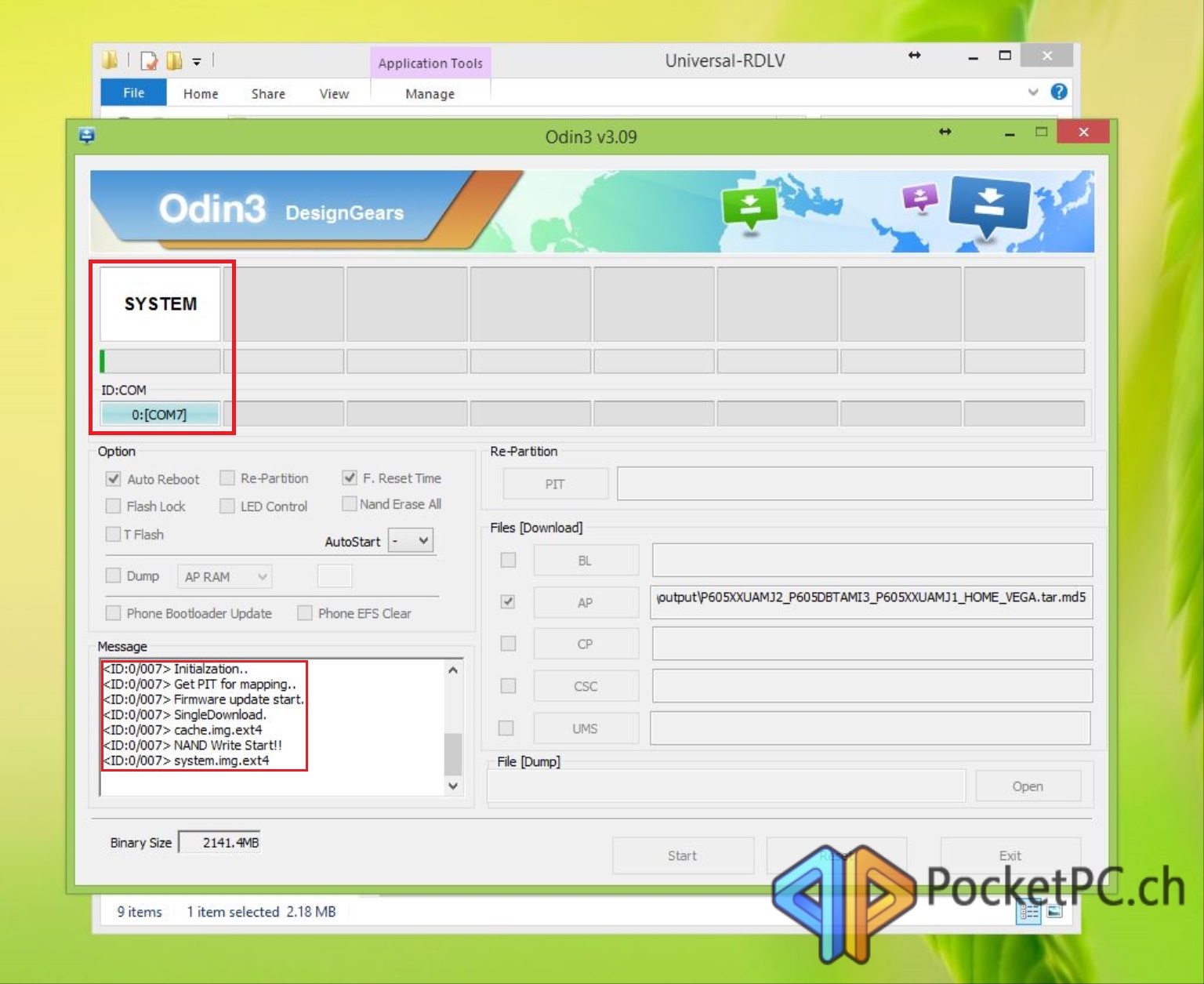The width and height of the screenshot is (1204, 984).
Task: Open the File tab in Explorer
Action: point(133,93)
